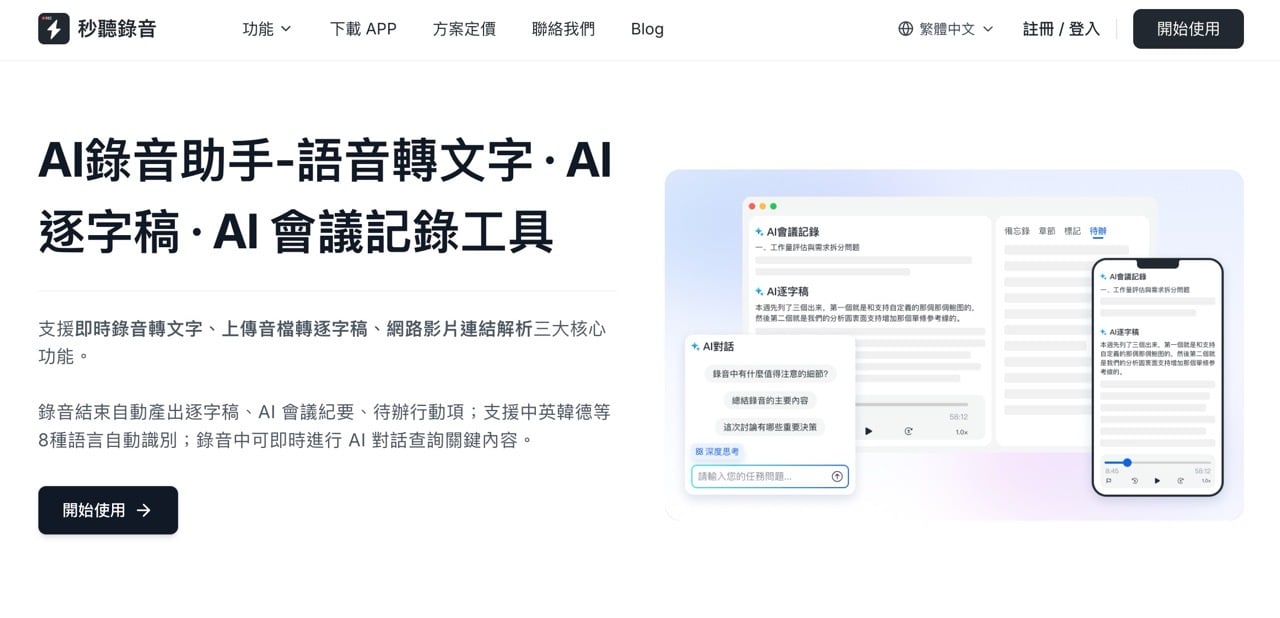Click the 秒聽錄音 lightning bolt logo
Viewport: 1280px width, 618px height.
click(x=55, y=28)
